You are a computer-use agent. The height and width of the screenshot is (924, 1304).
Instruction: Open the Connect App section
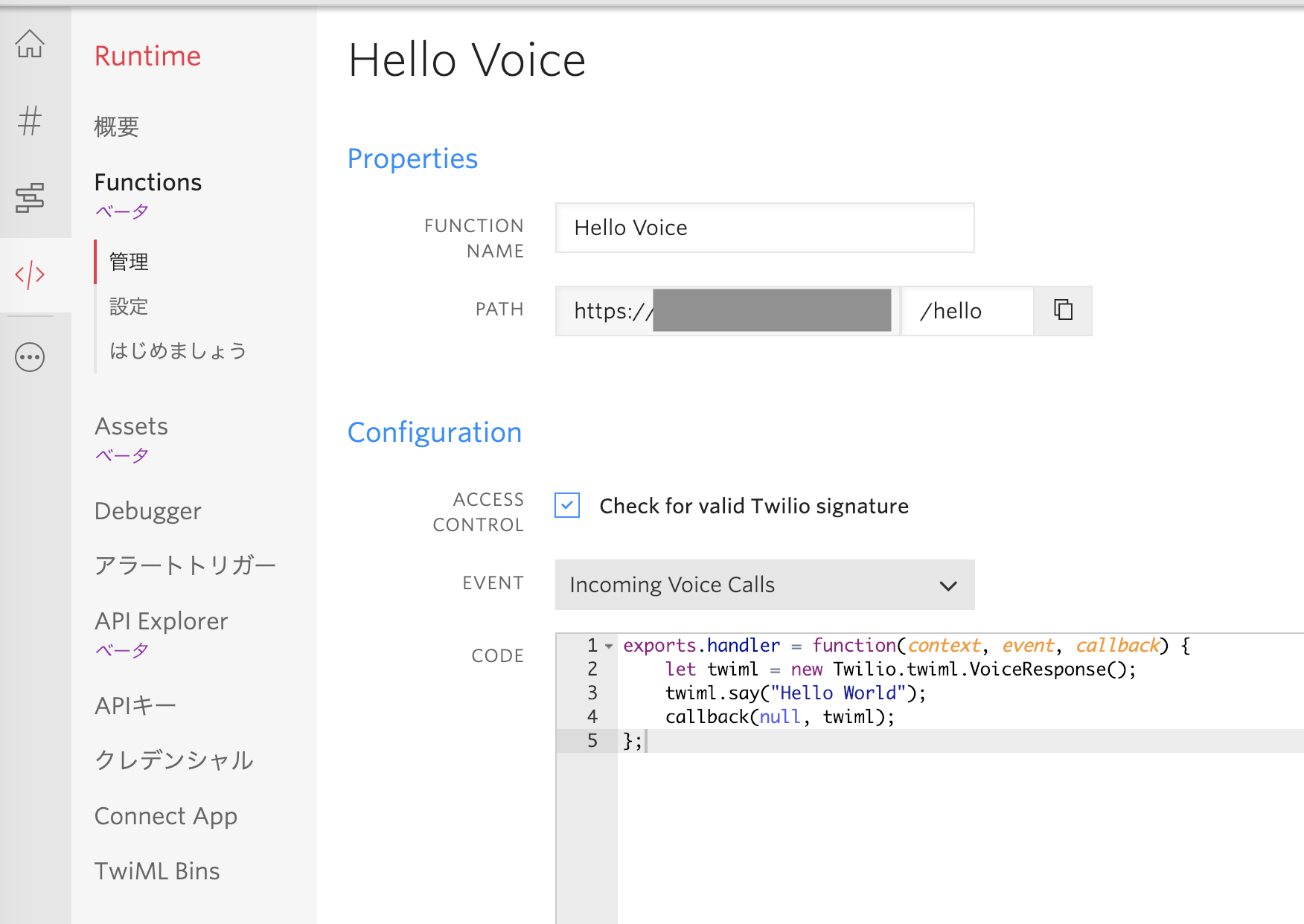pyautogui.click(x=165, y=815)
